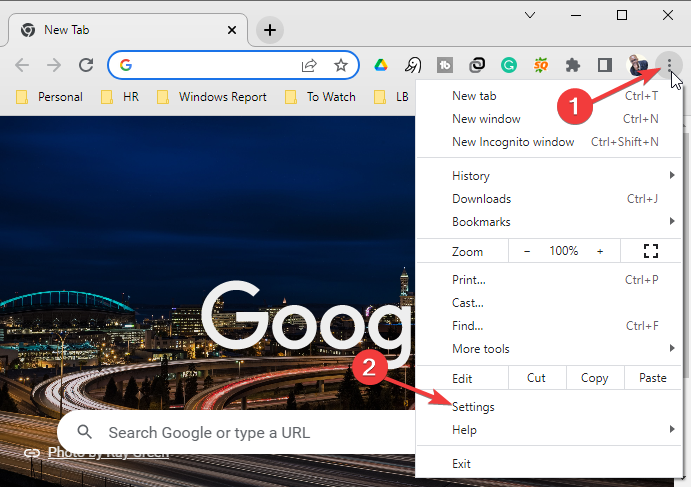The width and height of the screenshot is (691, 487).
Task: Click the share page icon in the address bar
Action: (309, 66)
